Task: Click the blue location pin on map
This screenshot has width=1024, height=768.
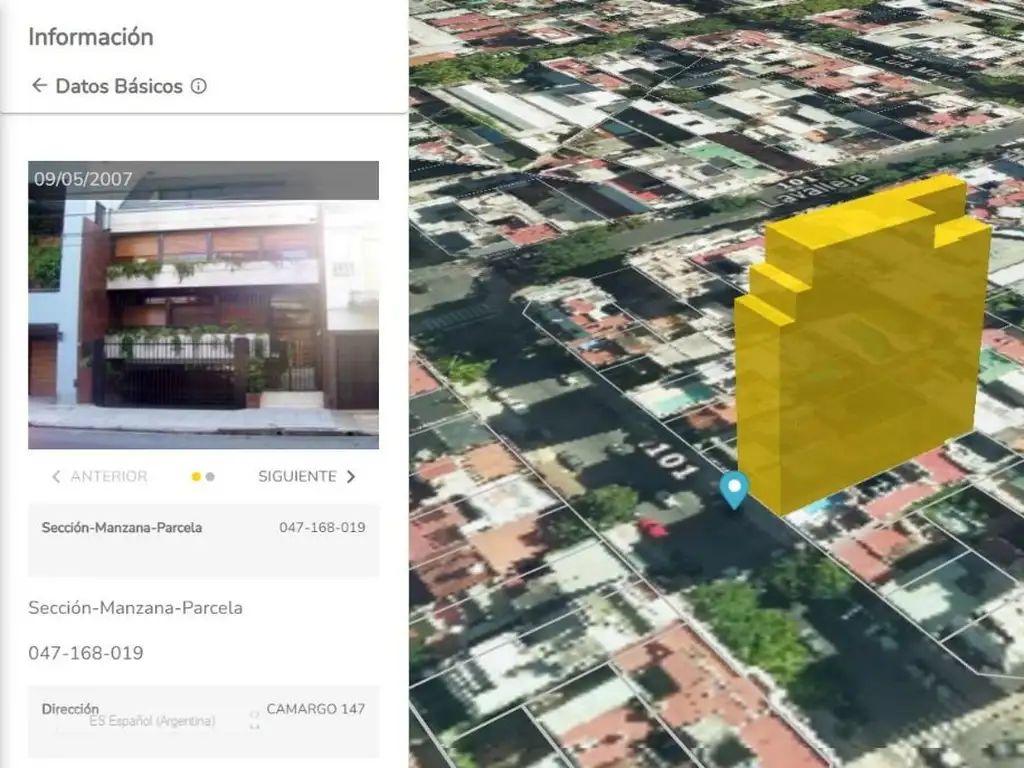Action: point(734,489)
